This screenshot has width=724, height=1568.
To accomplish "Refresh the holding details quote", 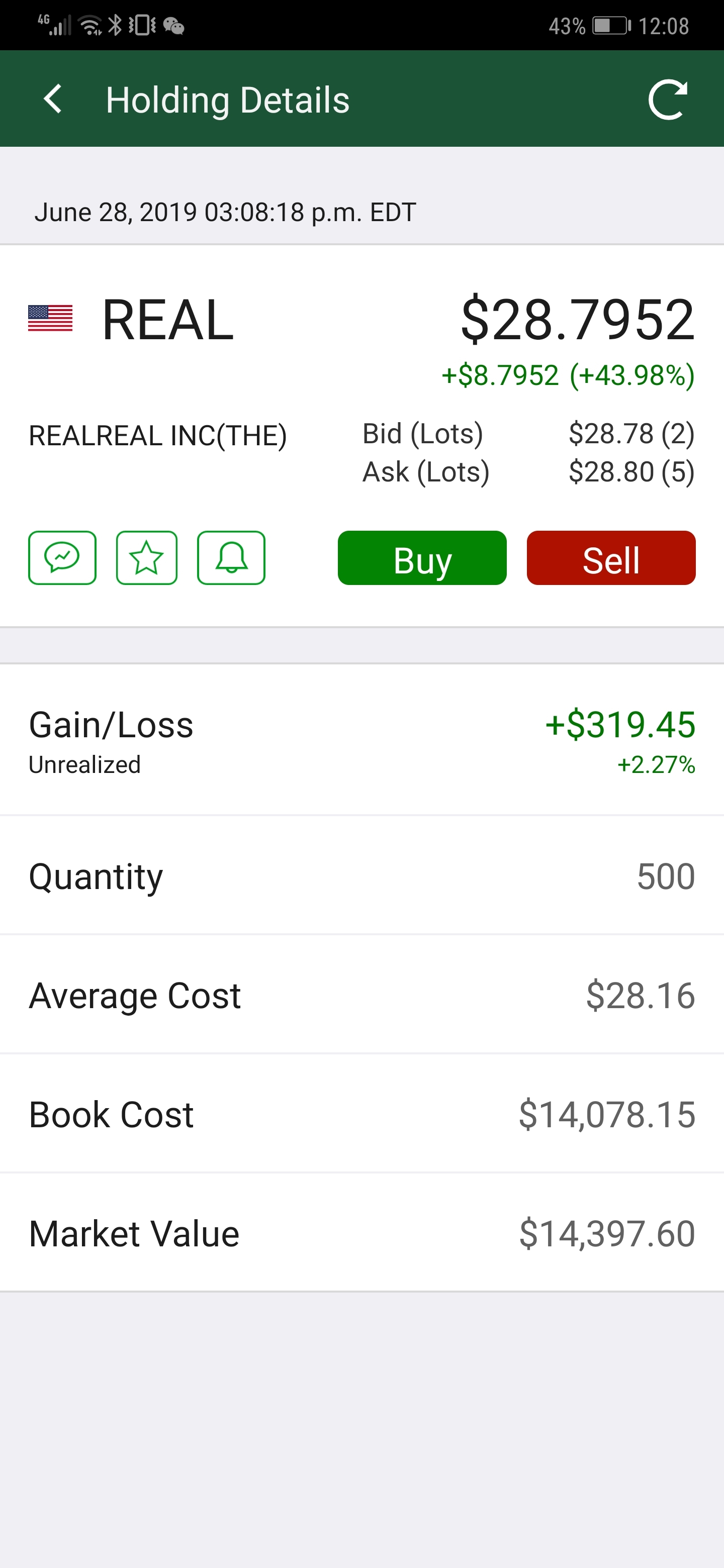I will click(668, 100).
